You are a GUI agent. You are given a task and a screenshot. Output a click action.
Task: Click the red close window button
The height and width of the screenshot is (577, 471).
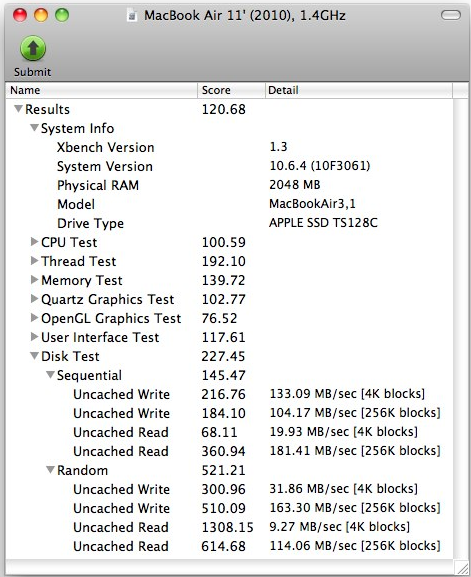click(x=20, y=15)
